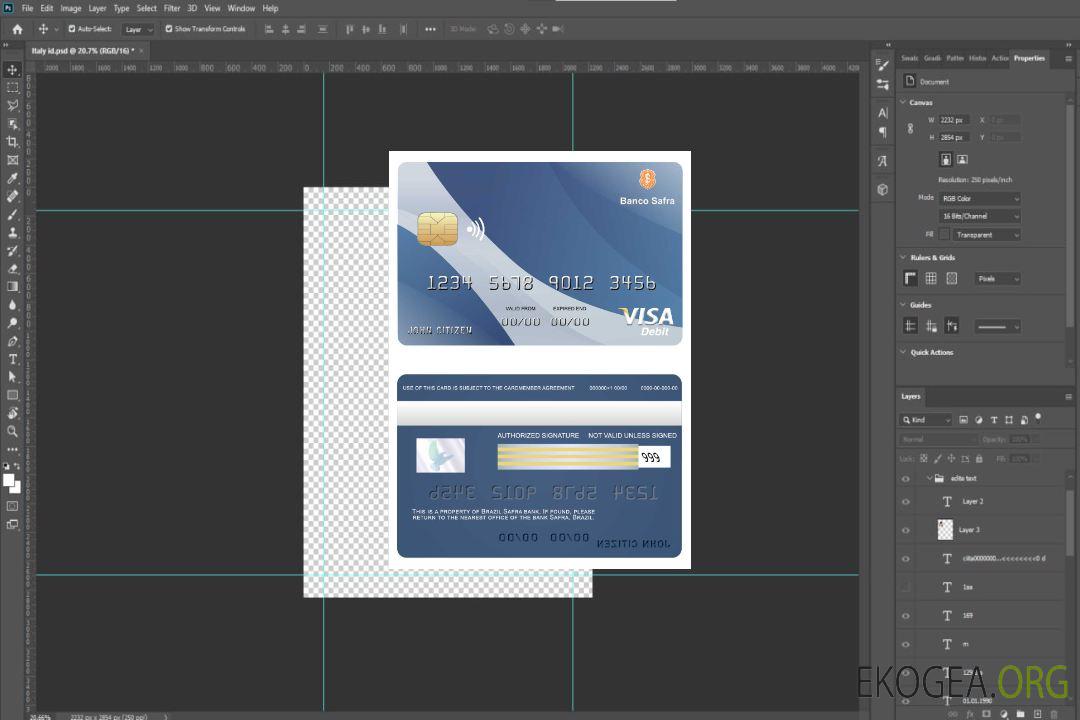
Task: Select the Healing Brush tool
Action: 12,196
